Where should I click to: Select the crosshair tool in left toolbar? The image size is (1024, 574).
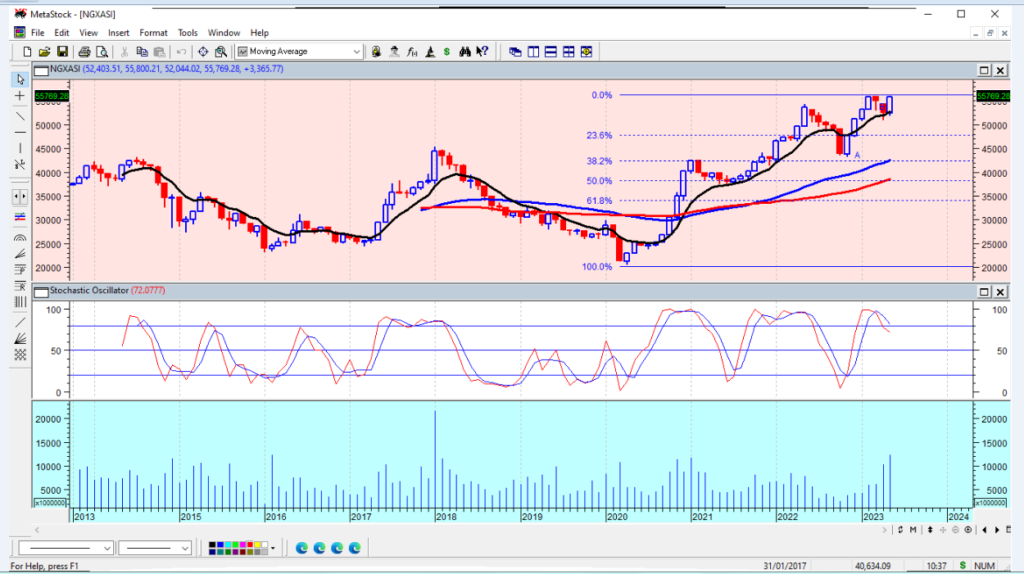(x=19, y=96)
